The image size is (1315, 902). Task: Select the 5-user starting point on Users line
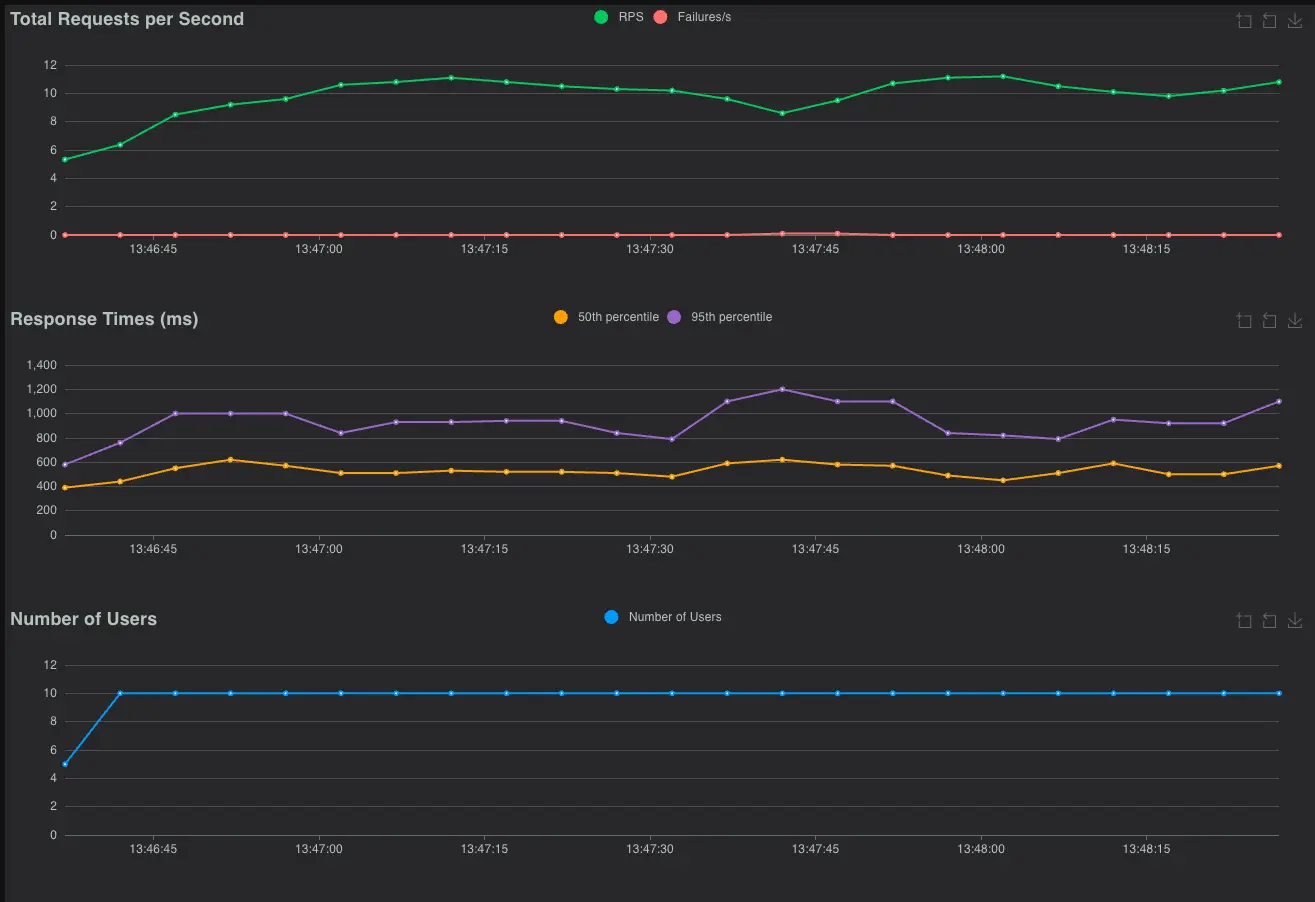pos(65,764)
